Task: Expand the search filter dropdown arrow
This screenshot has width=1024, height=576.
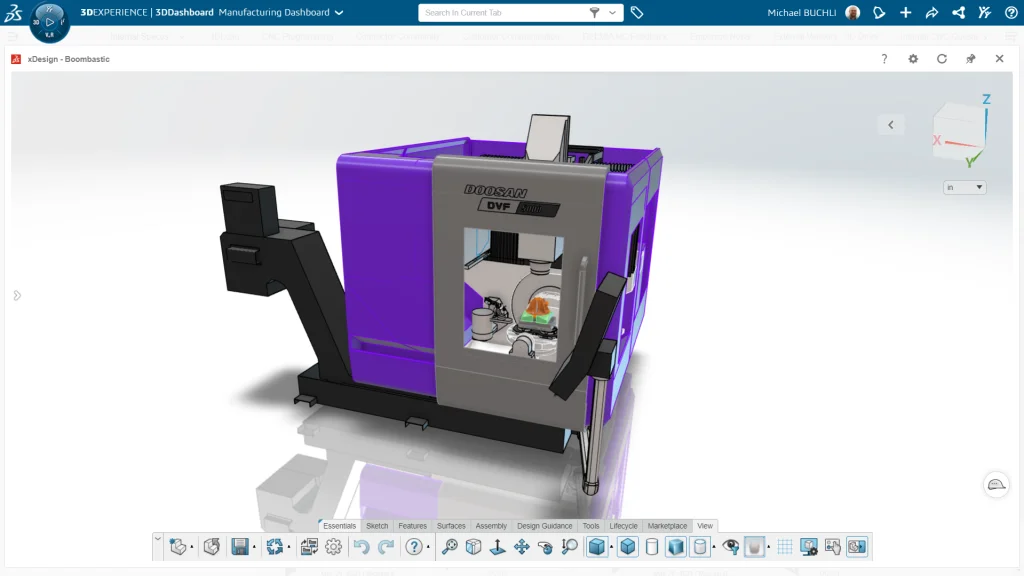Action: coord(612,13)
